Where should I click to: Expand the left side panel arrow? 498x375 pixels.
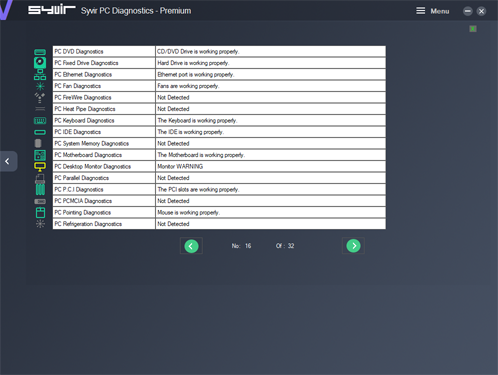click(x=7, y=161)
